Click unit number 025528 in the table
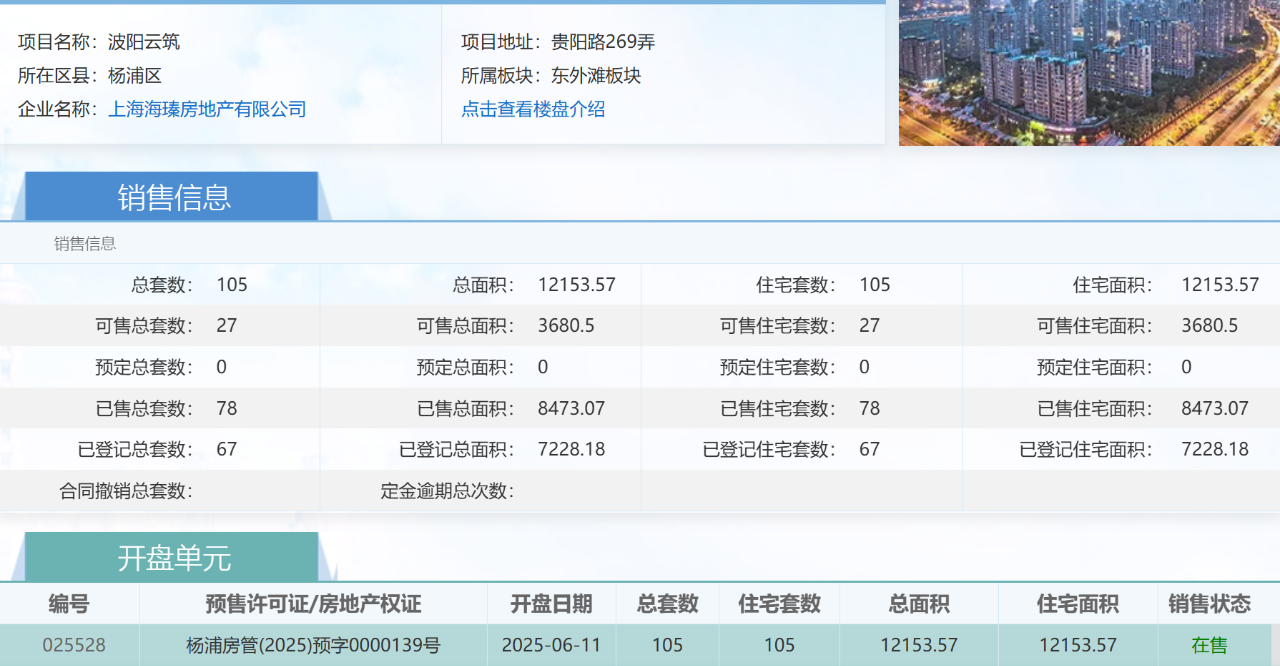The image size is (1280, 666). coord(74,645)
